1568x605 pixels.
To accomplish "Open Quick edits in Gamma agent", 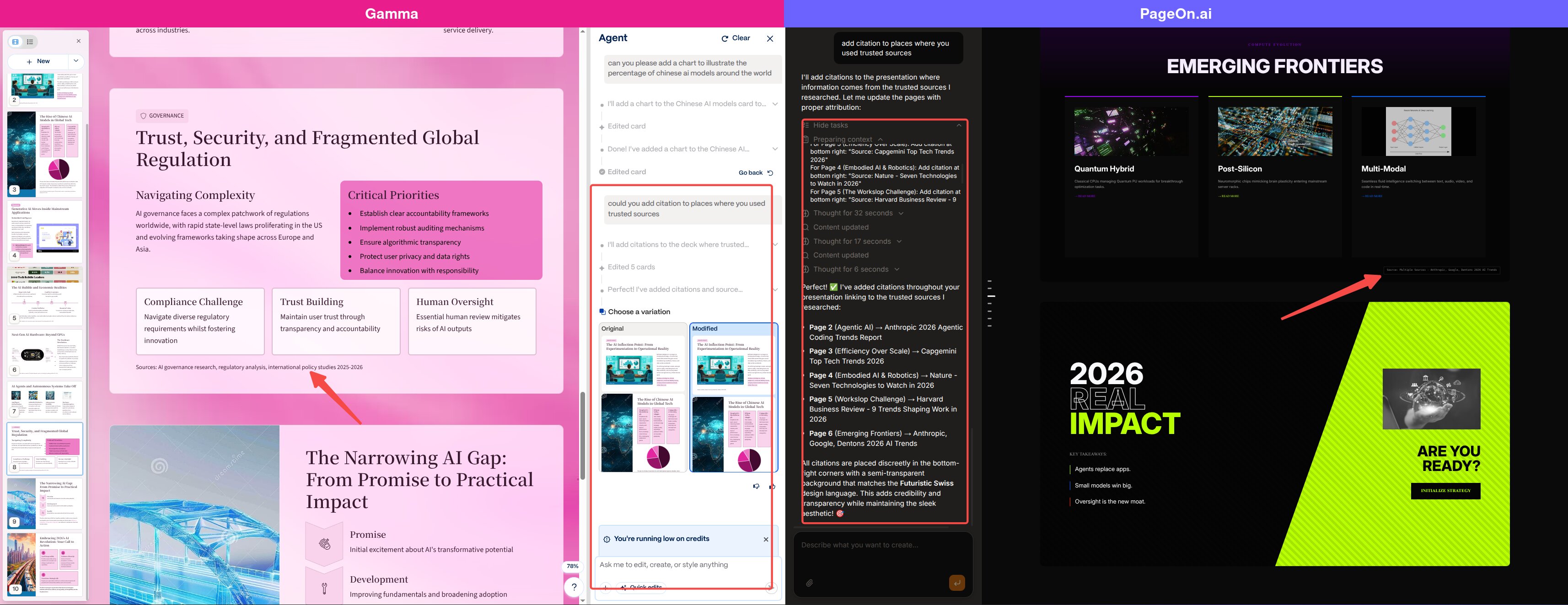I will [x=641, y=587].
